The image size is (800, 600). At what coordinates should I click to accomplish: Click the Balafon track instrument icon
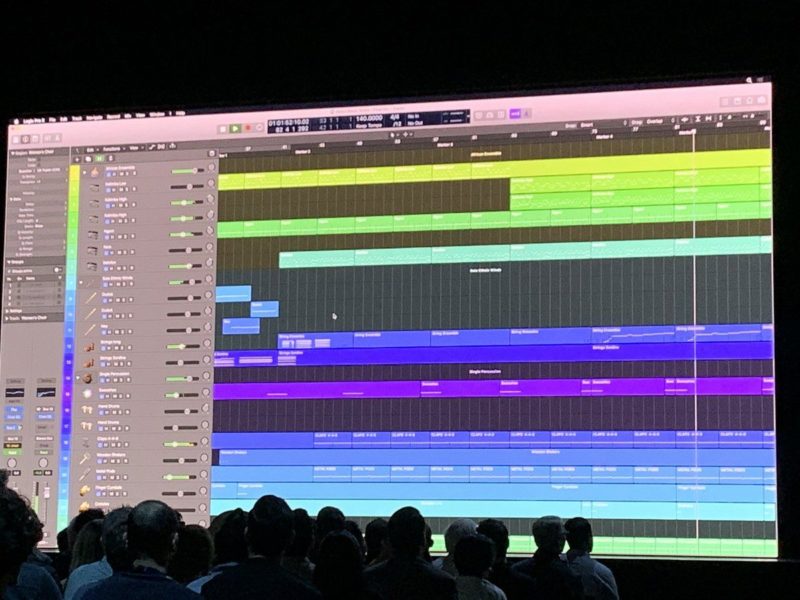(x=92, y=266)
